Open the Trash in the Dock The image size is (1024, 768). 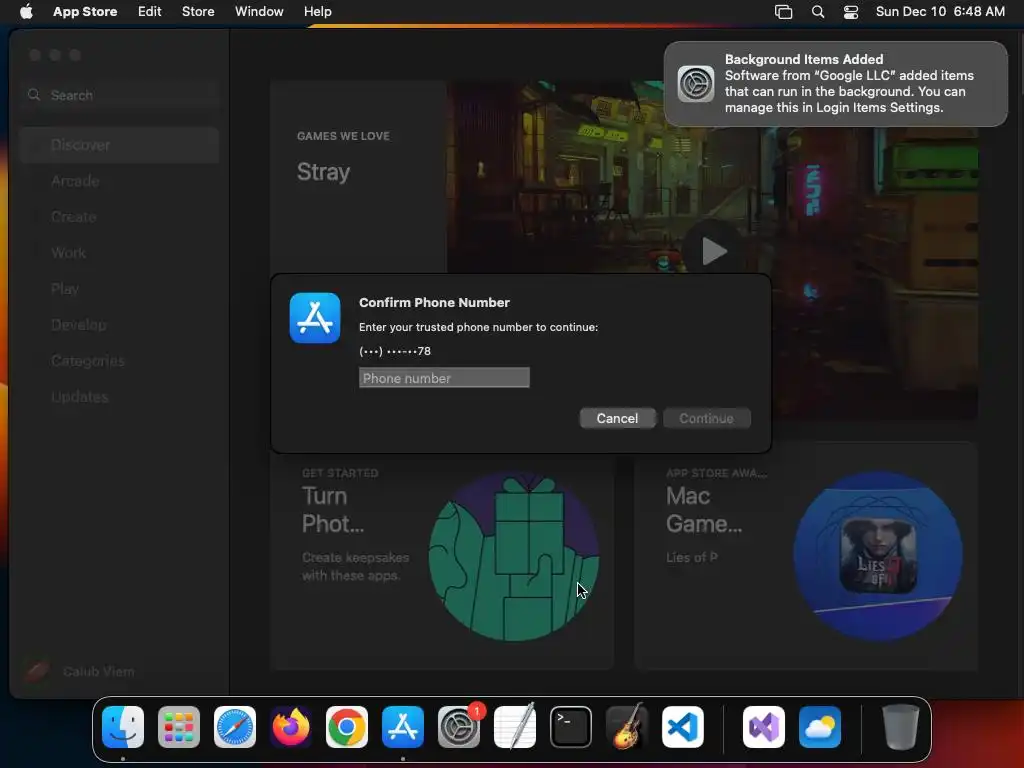[901, 727]
